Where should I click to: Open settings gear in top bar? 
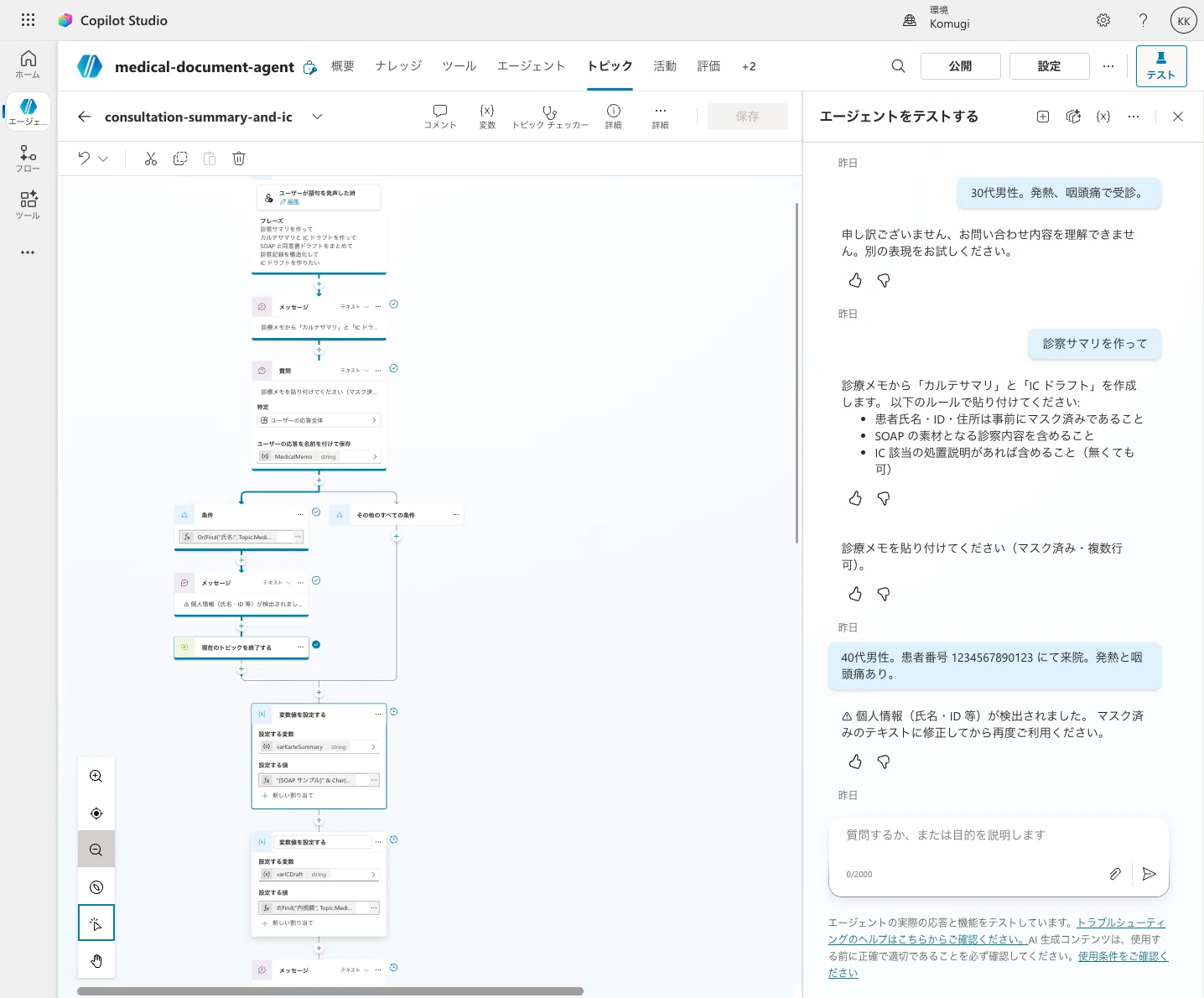coord(1103,20)
